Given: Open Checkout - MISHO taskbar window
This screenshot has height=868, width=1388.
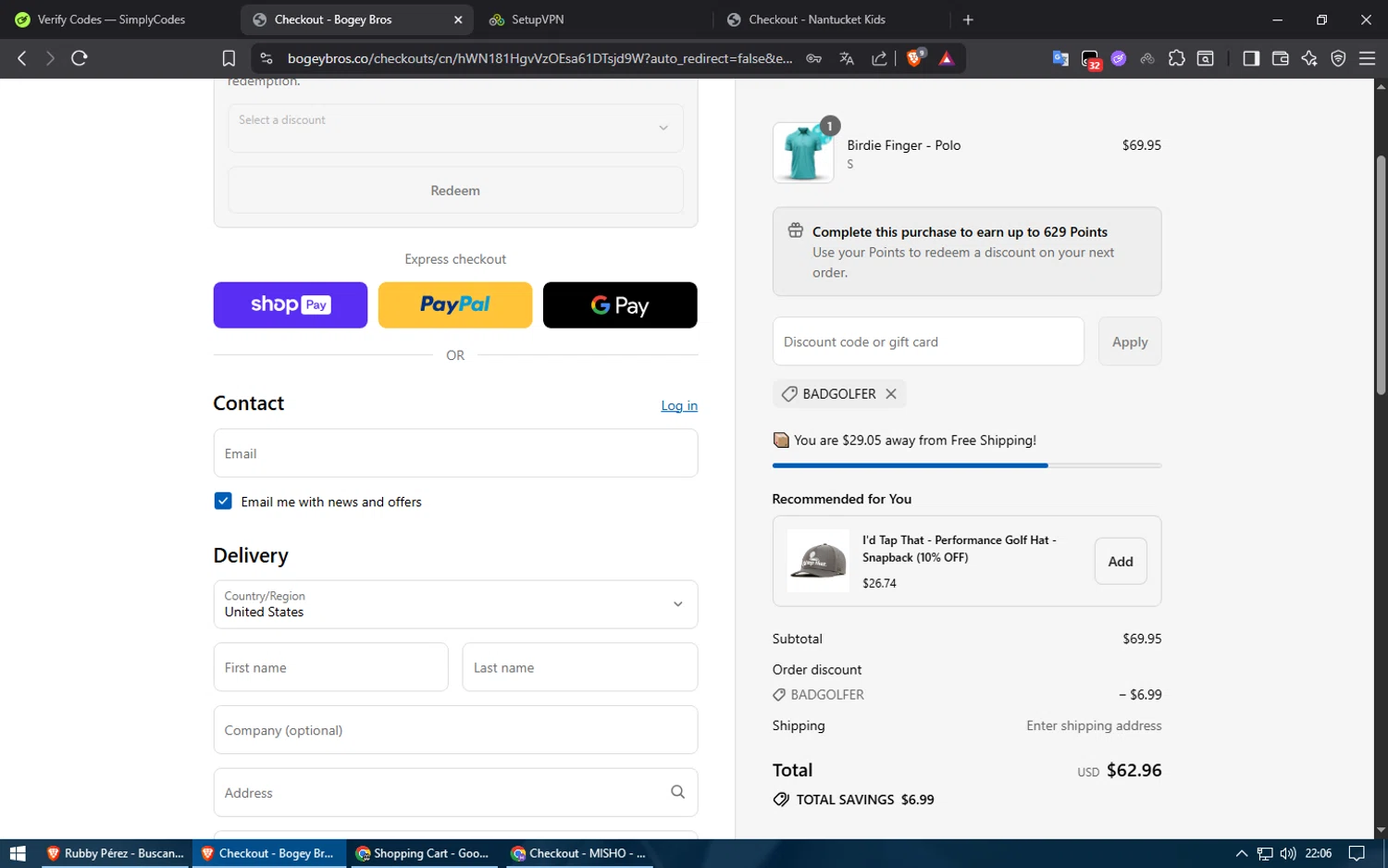Looking at the screenshot, I should [x=578, y=853].
